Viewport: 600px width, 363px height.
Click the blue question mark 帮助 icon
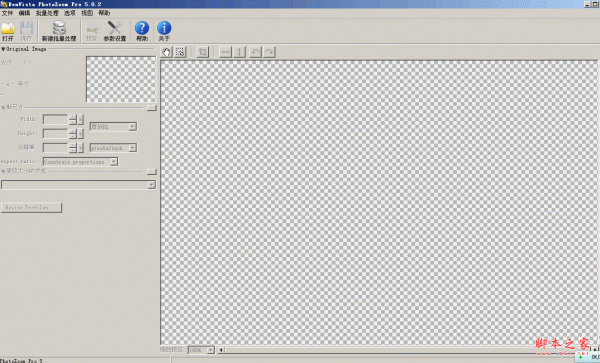(142, 31)
